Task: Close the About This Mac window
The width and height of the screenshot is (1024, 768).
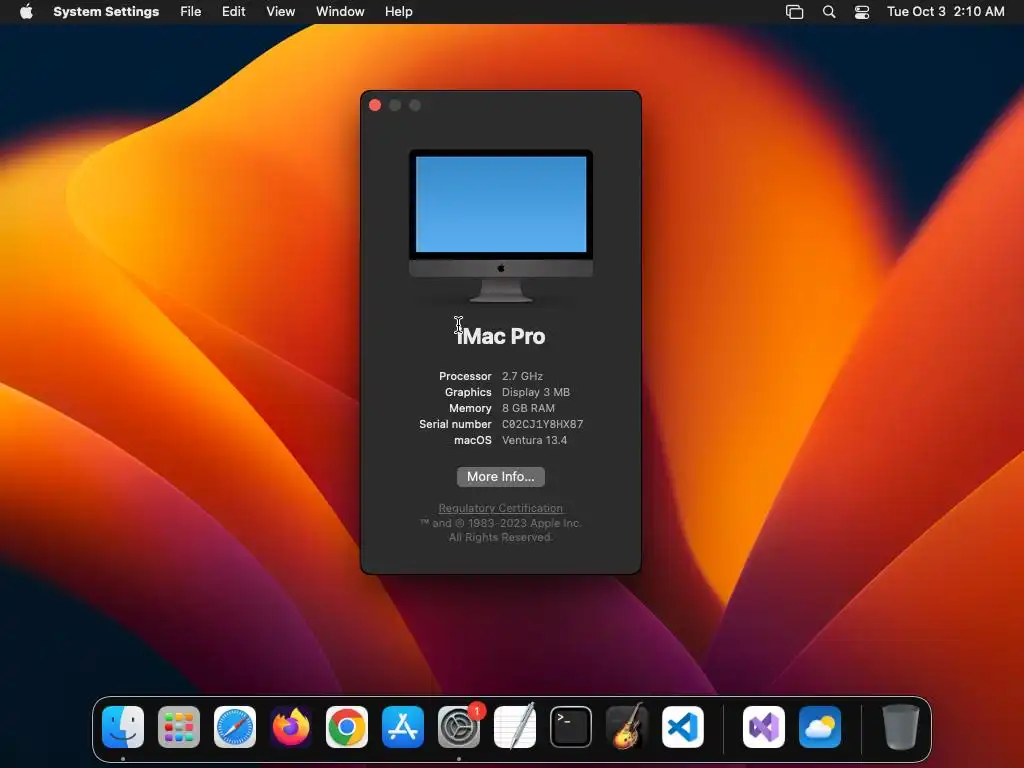Action: [375, 105]
